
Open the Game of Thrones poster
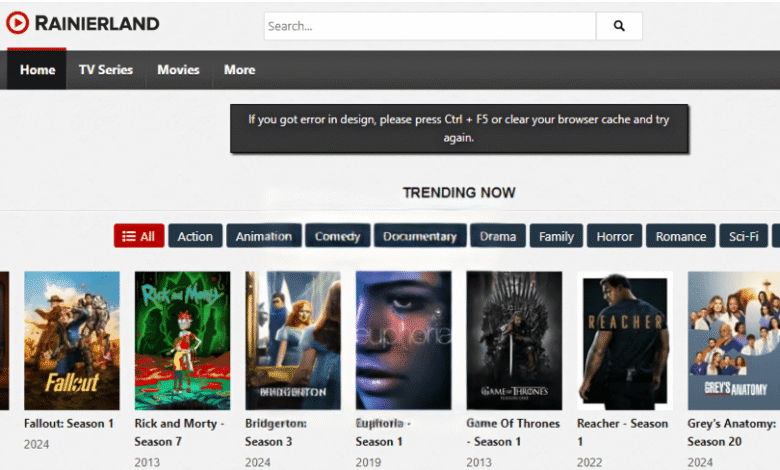coord(514,340)
